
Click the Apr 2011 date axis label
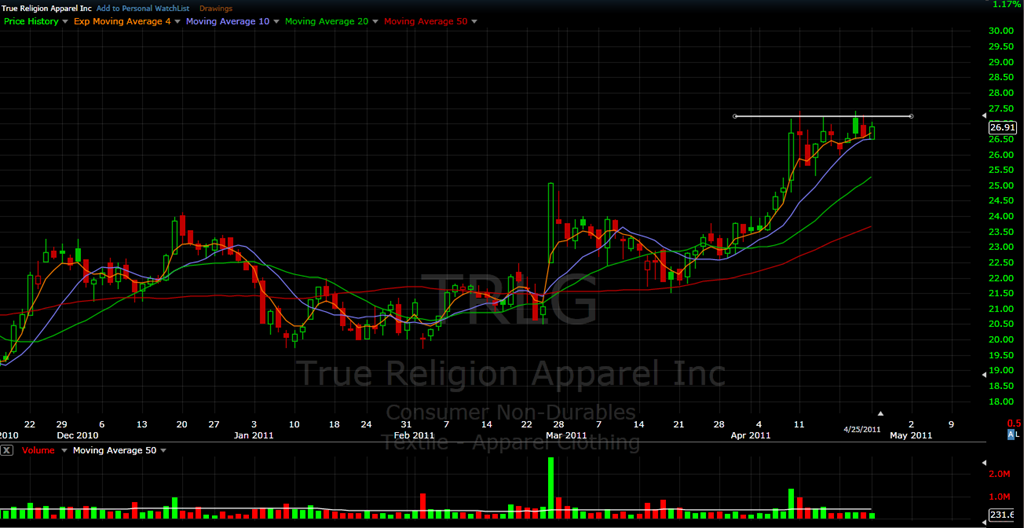(x=750, y=435)
